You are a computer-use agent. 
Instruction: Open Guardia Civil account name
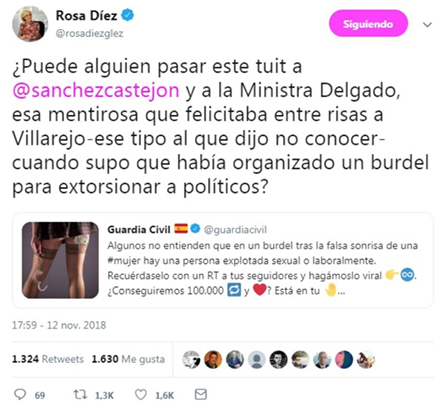[x=139, y=229]
